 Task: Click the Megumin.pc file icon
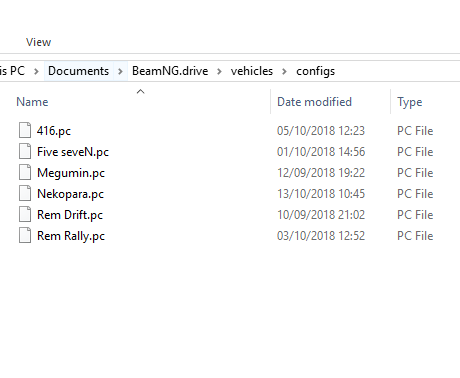click(x=25, y=172)
